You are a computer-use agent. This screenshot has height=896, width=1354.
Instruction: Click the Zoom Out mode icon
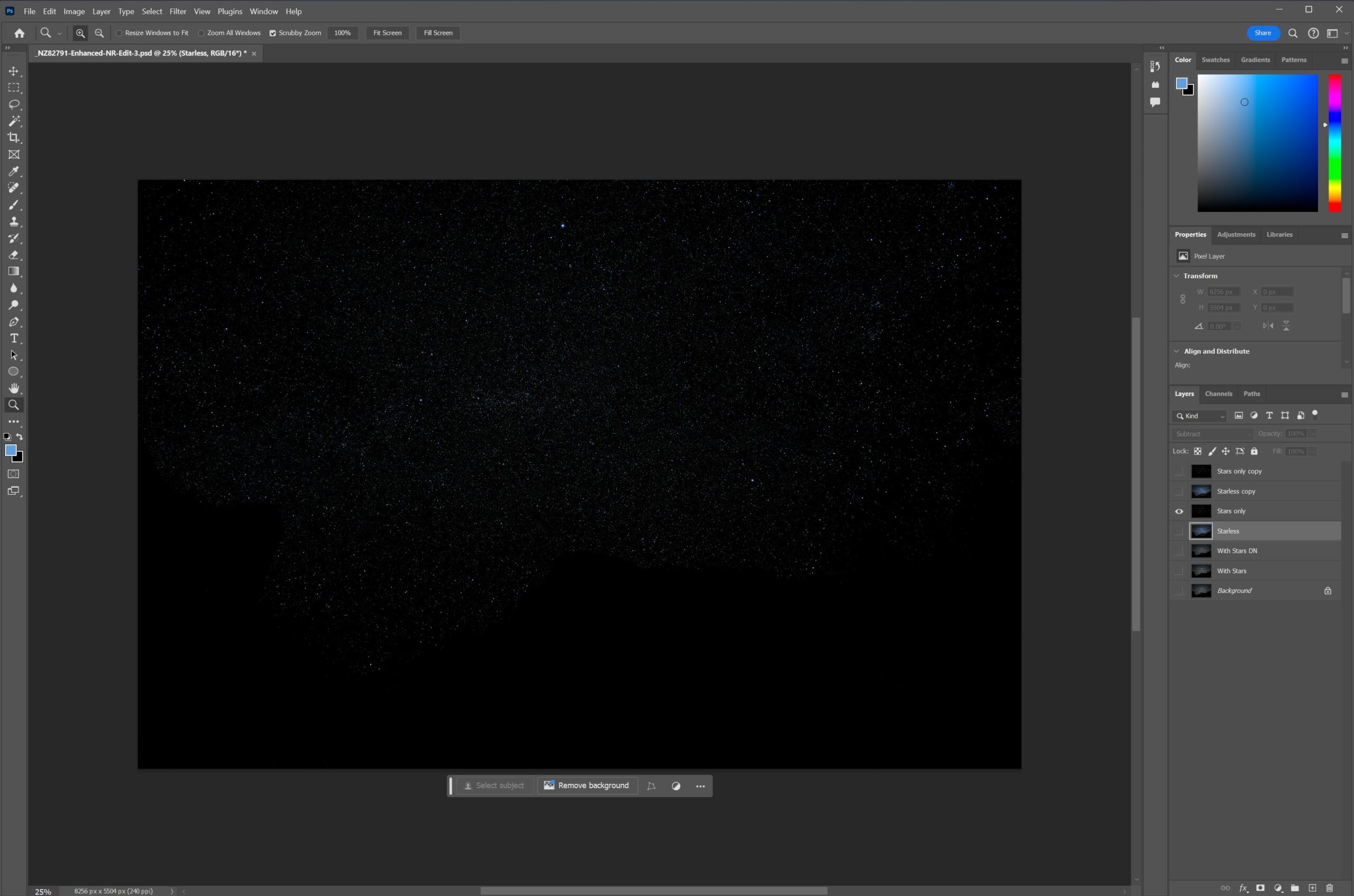(x=99, y=33)
